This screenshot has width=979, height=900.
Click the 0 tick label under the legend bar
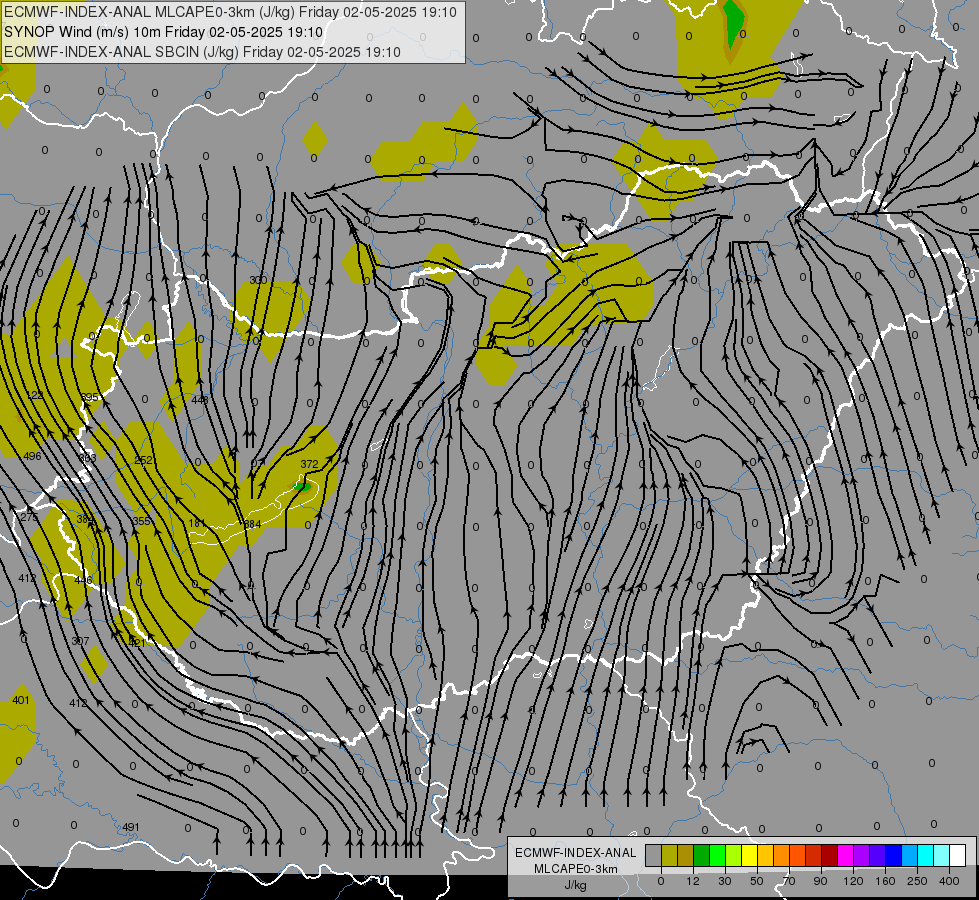coord(661,881)
